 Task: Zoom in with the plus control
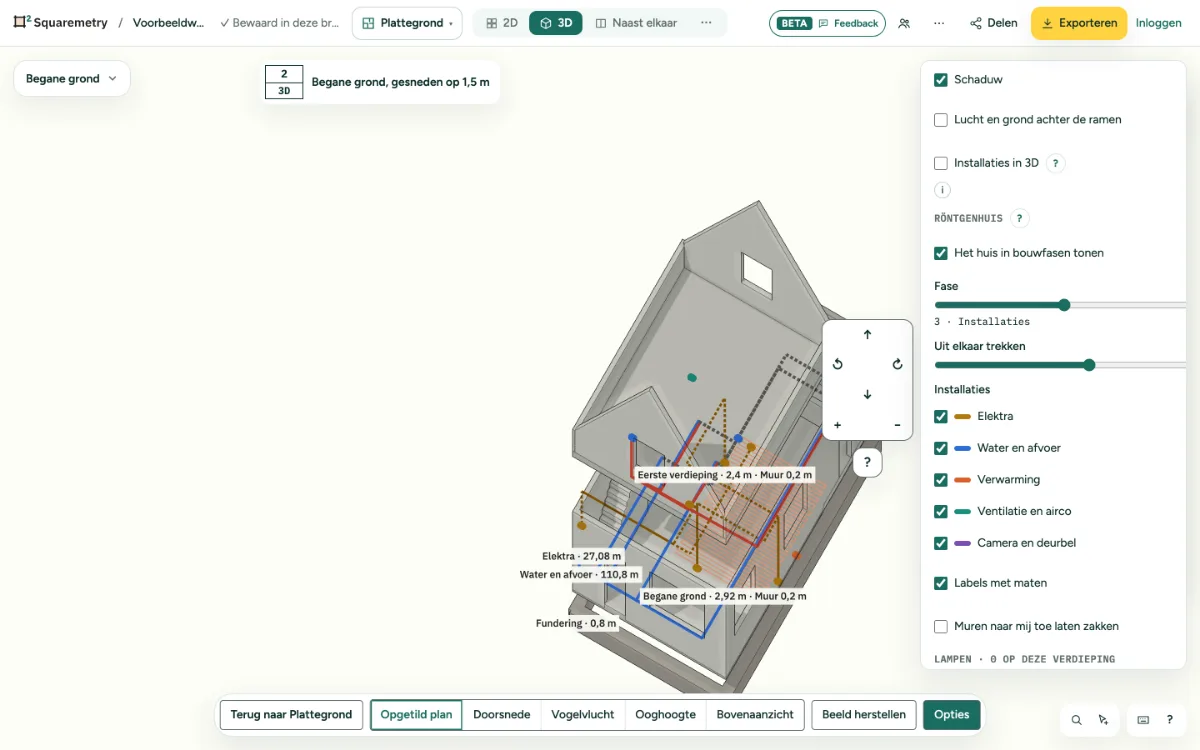tap(838, 425)
